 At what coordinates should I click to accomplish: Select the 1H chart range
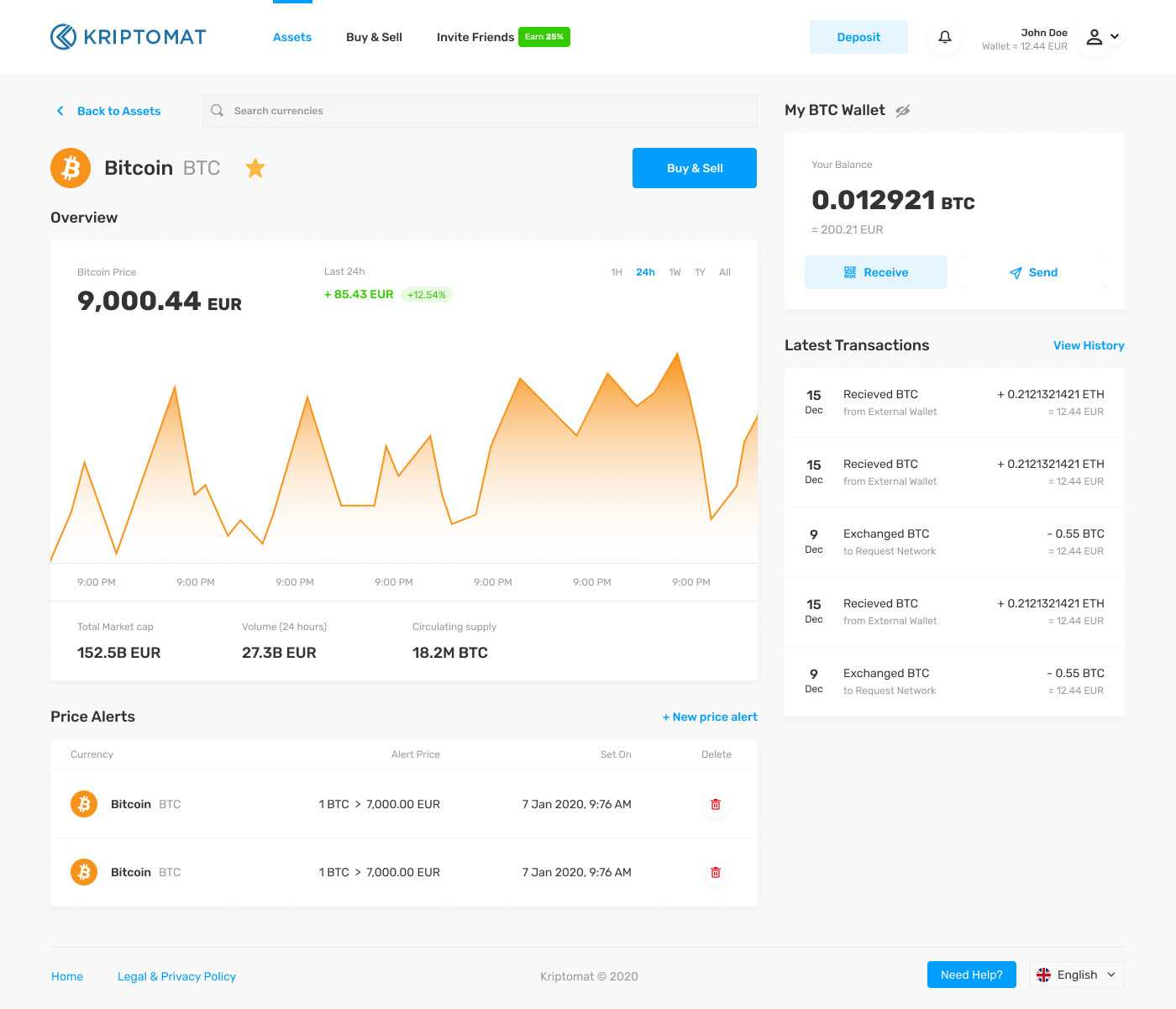617,272
